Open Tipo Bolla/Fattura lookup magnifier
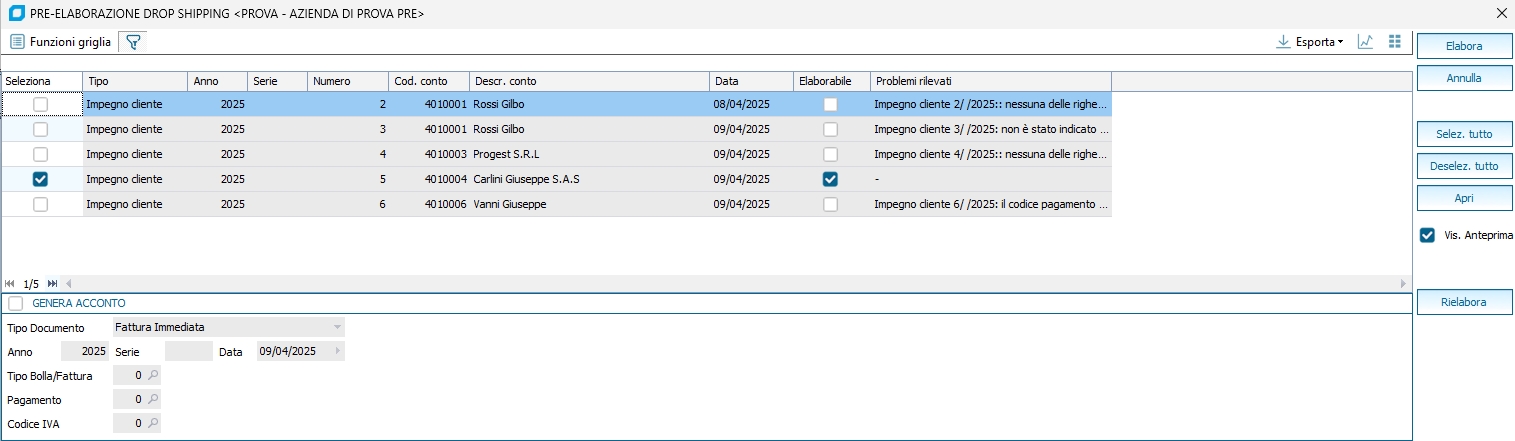 pyautogui.click(x=153, y=375)
